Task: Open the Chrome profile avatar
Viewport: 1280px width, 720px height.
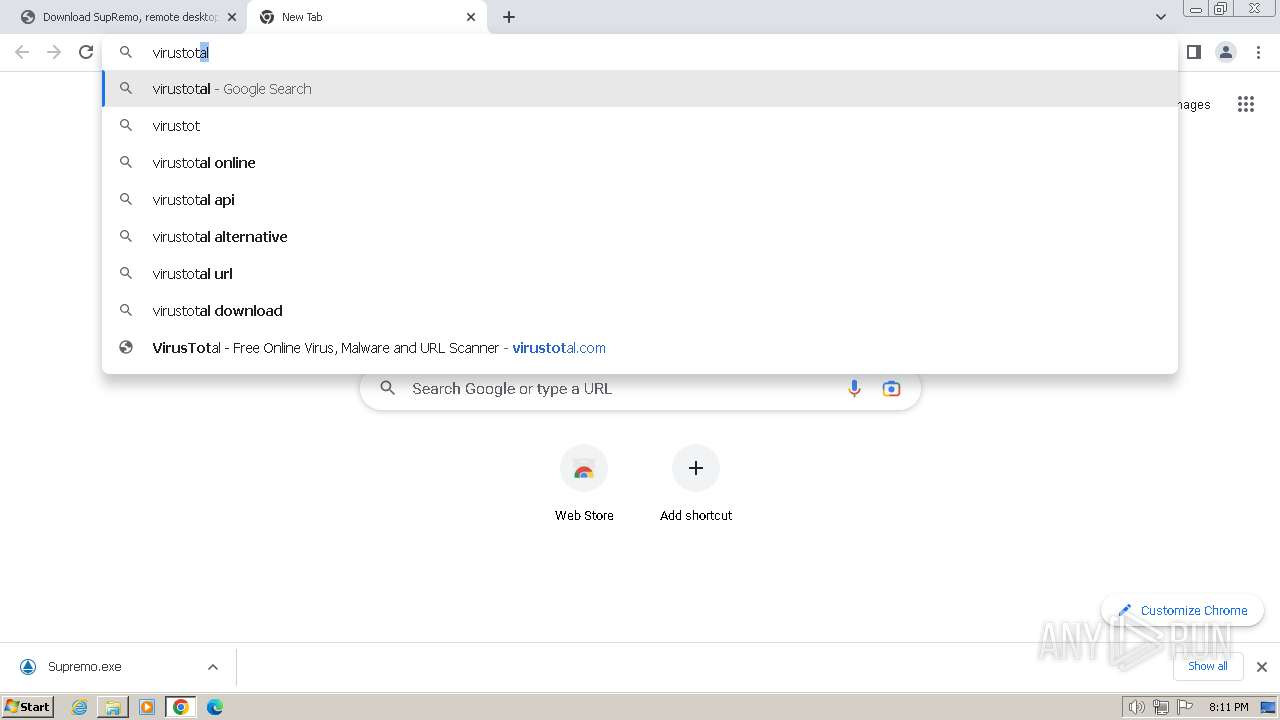Action: (x=1226, y=52)
